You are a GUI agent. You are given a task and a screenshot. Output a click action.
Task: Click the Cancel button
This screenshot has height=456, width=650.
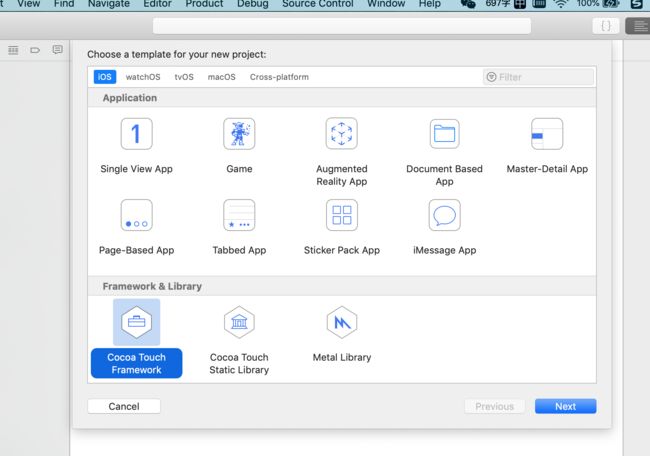pos(124,406)
